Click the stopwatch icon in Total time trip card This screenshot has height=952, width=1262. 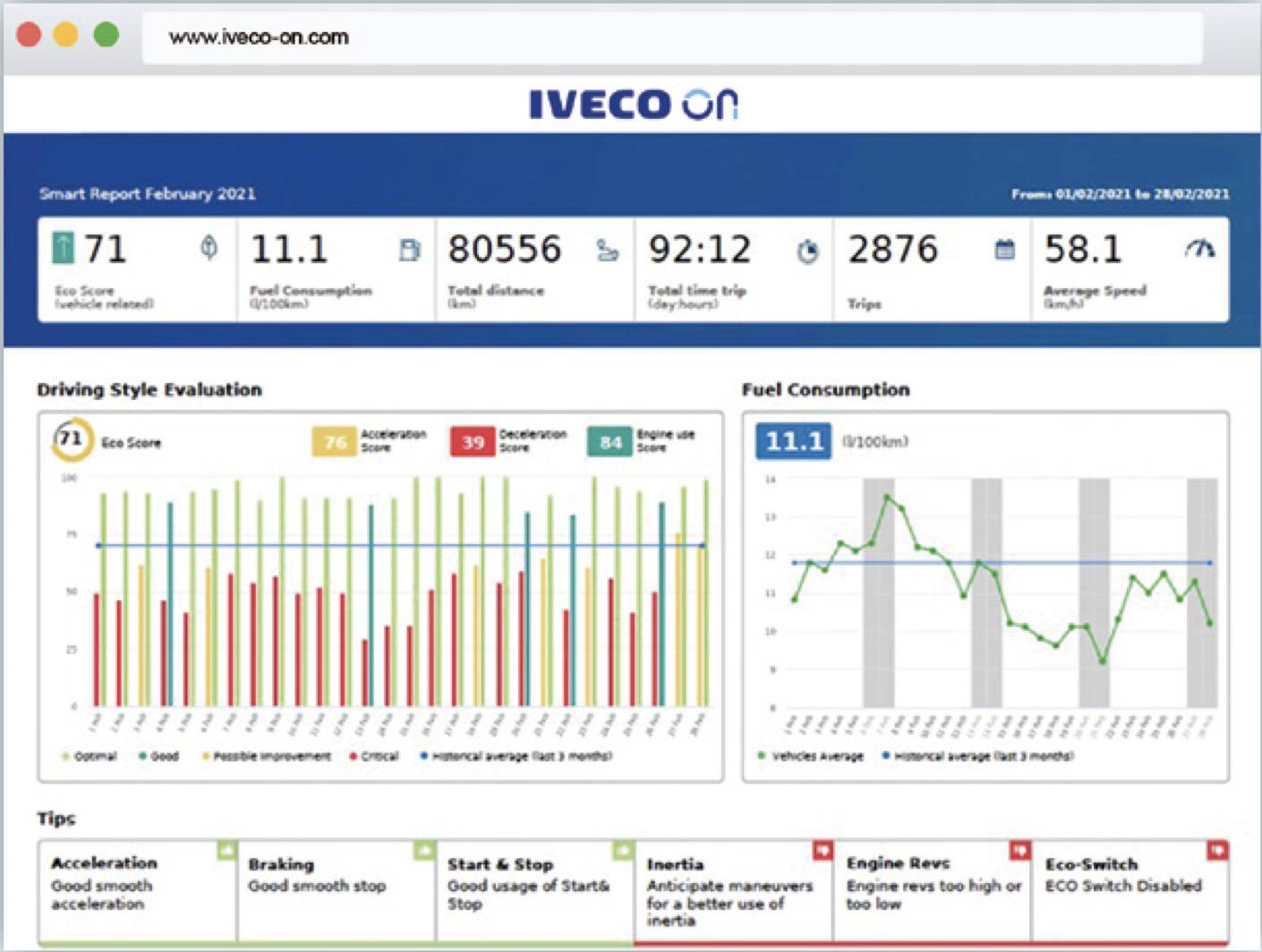click(x=807, y=251)
